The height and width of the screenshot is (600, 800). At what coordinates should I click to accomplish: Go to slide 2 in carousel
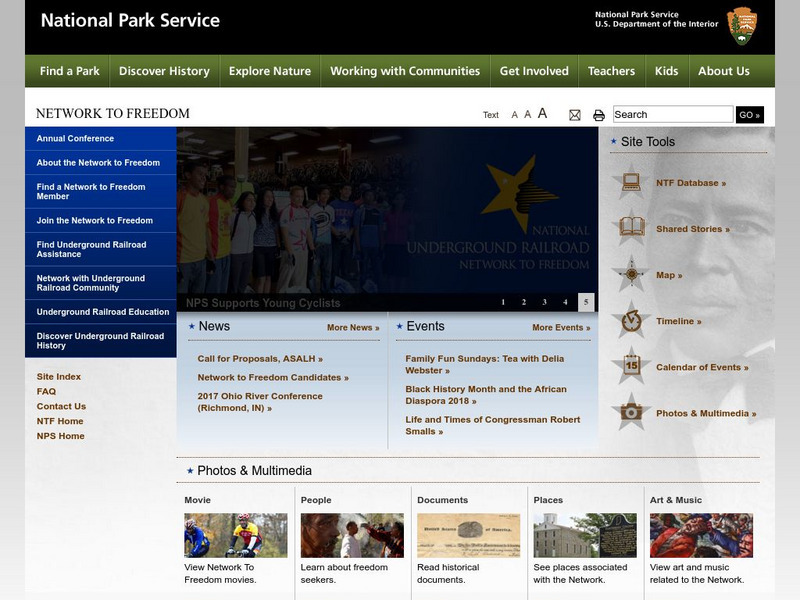(524, 302)
